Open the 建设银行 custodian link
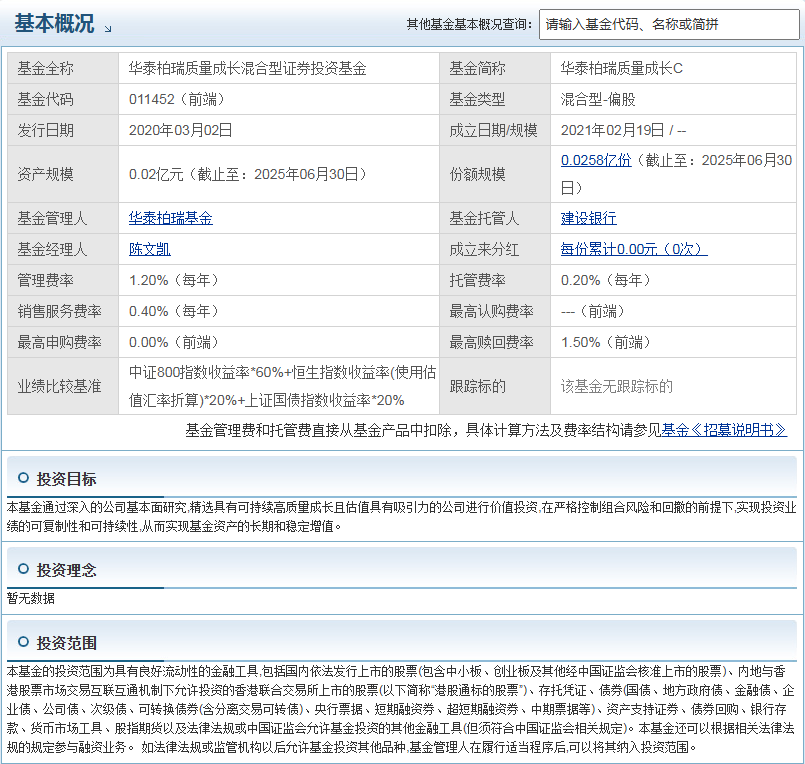 588,218
